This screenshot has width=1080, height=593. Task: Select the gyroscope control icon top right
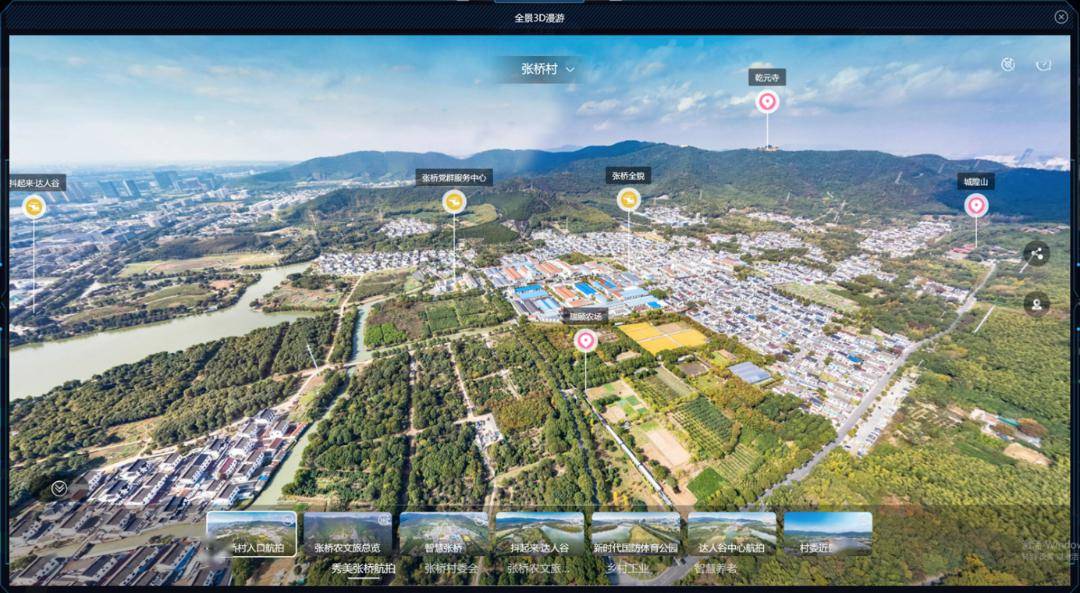point(1007,62)
